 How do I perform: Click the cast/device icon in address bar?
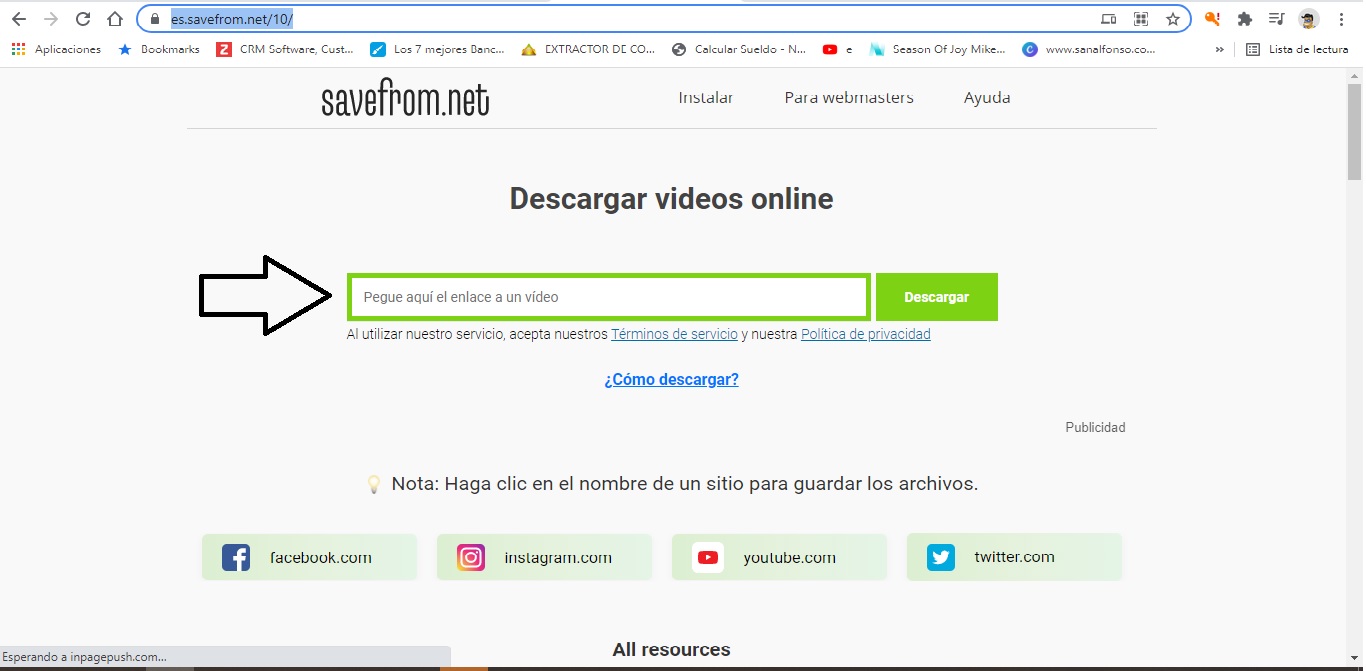[1108, 19]
